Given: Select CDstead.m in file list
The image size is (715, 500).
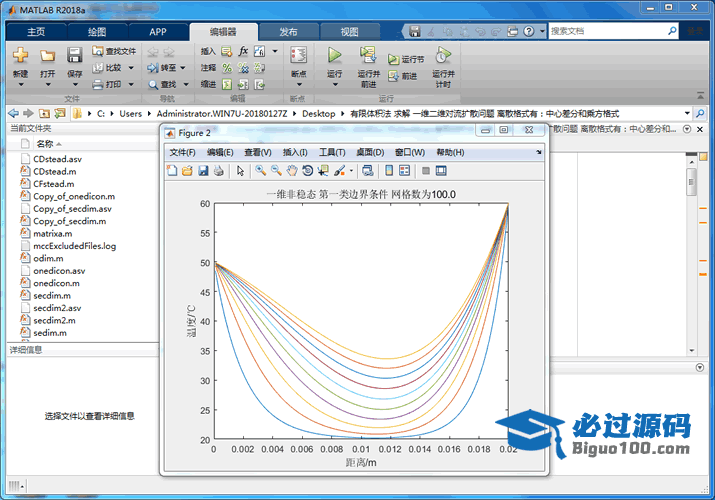Looking at the screenshot, I should click(x=55, y=171).
